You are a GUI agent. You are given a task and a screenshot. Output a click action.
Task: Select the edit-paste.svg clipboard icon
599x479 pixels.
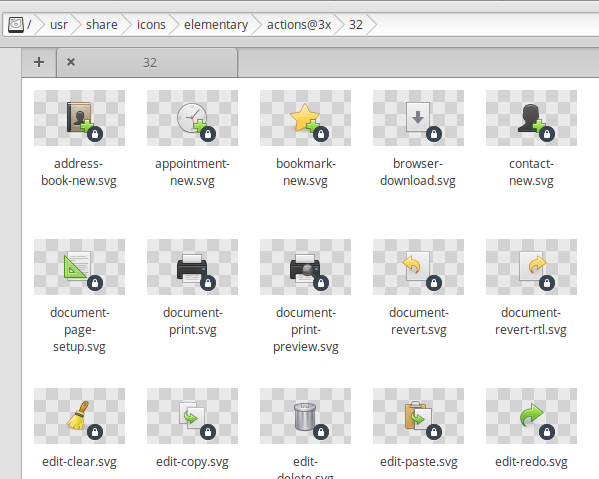click(x=418, y=416)
